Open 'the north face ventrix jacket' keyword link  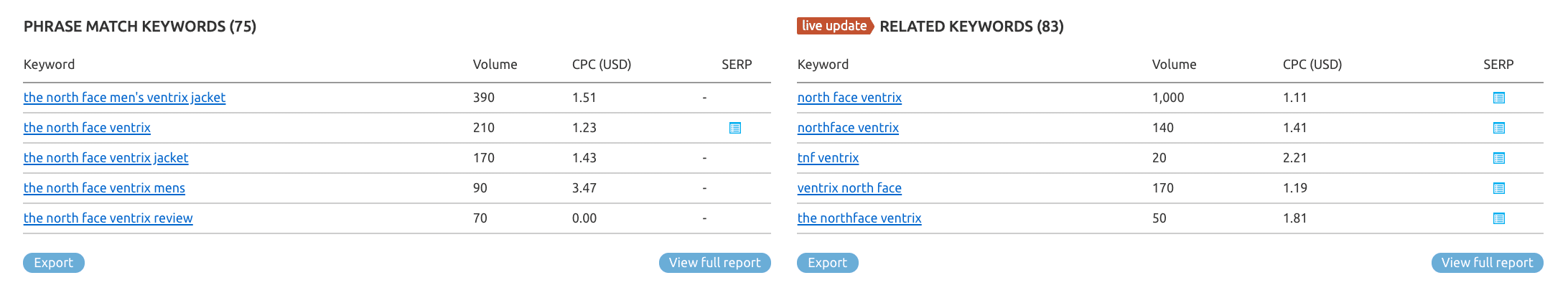[x=106, y=158]
